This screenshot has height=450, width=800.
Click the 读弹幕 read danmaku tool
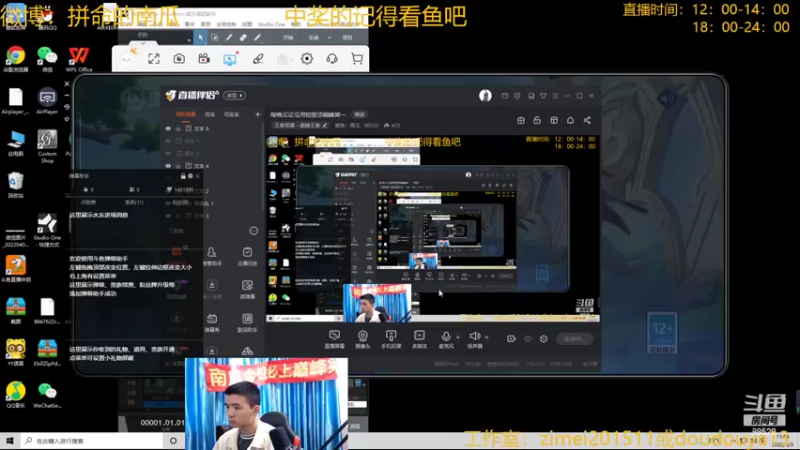click(247, 289)
